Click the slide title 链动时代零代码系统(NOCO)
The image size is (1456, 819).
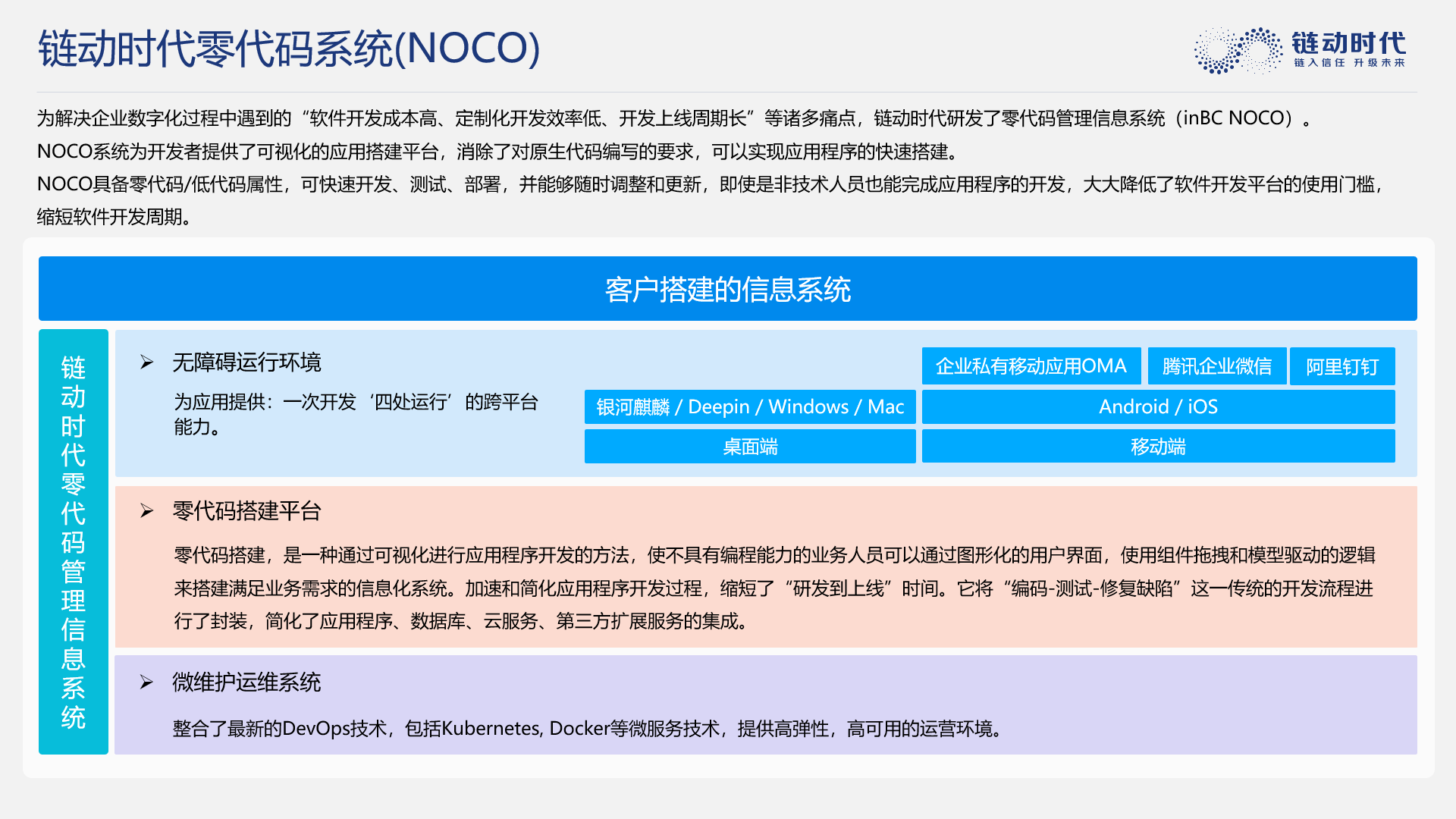click(x=289, y=49)
